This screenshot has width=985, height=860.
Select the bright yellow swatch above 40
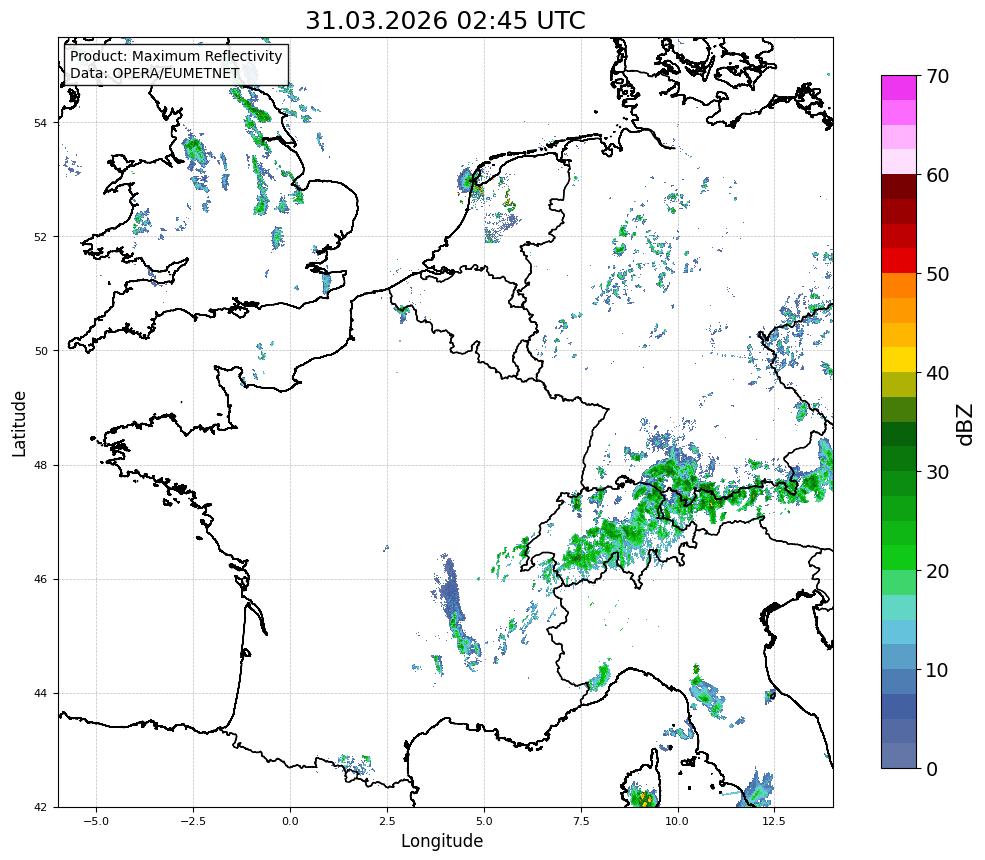tap(898, 359)
